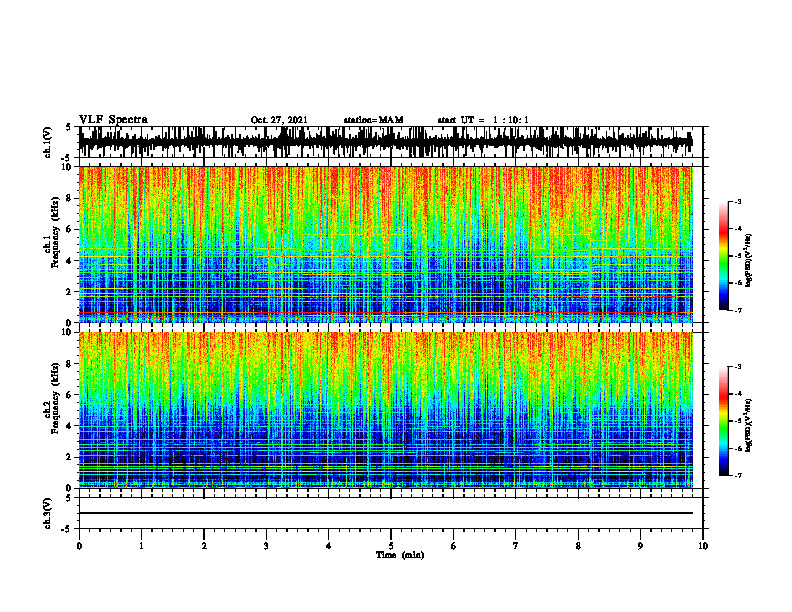Click the "6" kHz tick of ch.1 spectrogram
792x612 pixels.
pyautogui.click(x=70, y=229)
